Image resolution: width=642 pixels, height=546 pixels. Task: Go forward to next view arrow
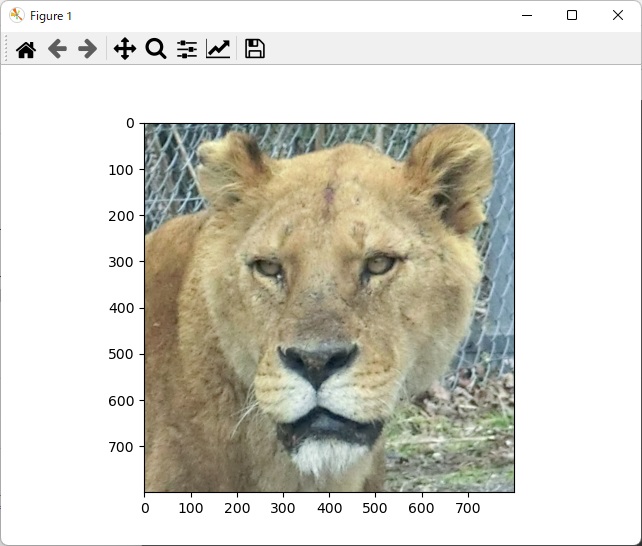pyautogui.click(x=88, y=49)
